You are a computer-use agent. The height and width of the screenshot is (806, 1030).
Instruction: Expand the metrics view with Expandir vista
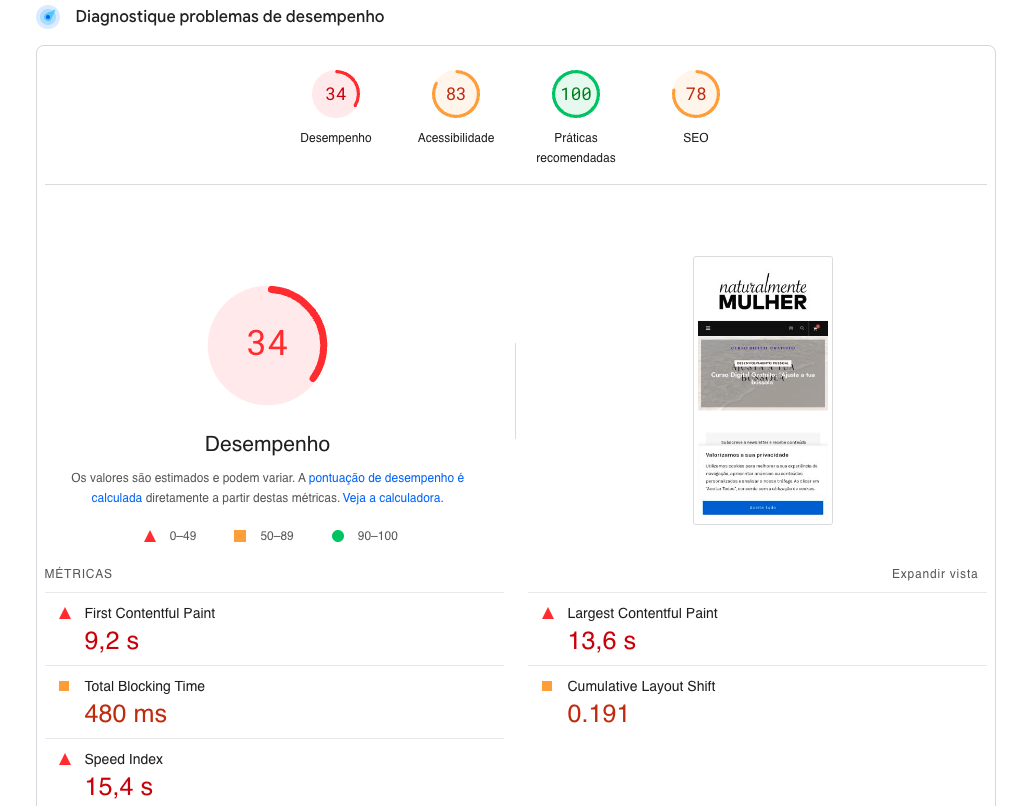(934, 574)
